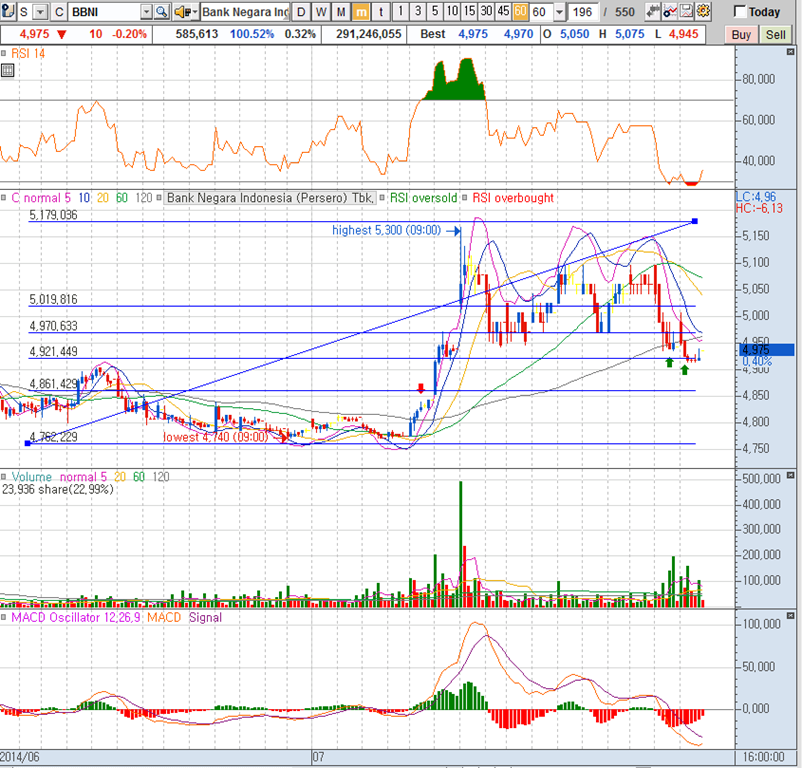Screen dimensions: 802x768
Task: Open the S type dropdown arrow
Action: [x=40, y=11]
